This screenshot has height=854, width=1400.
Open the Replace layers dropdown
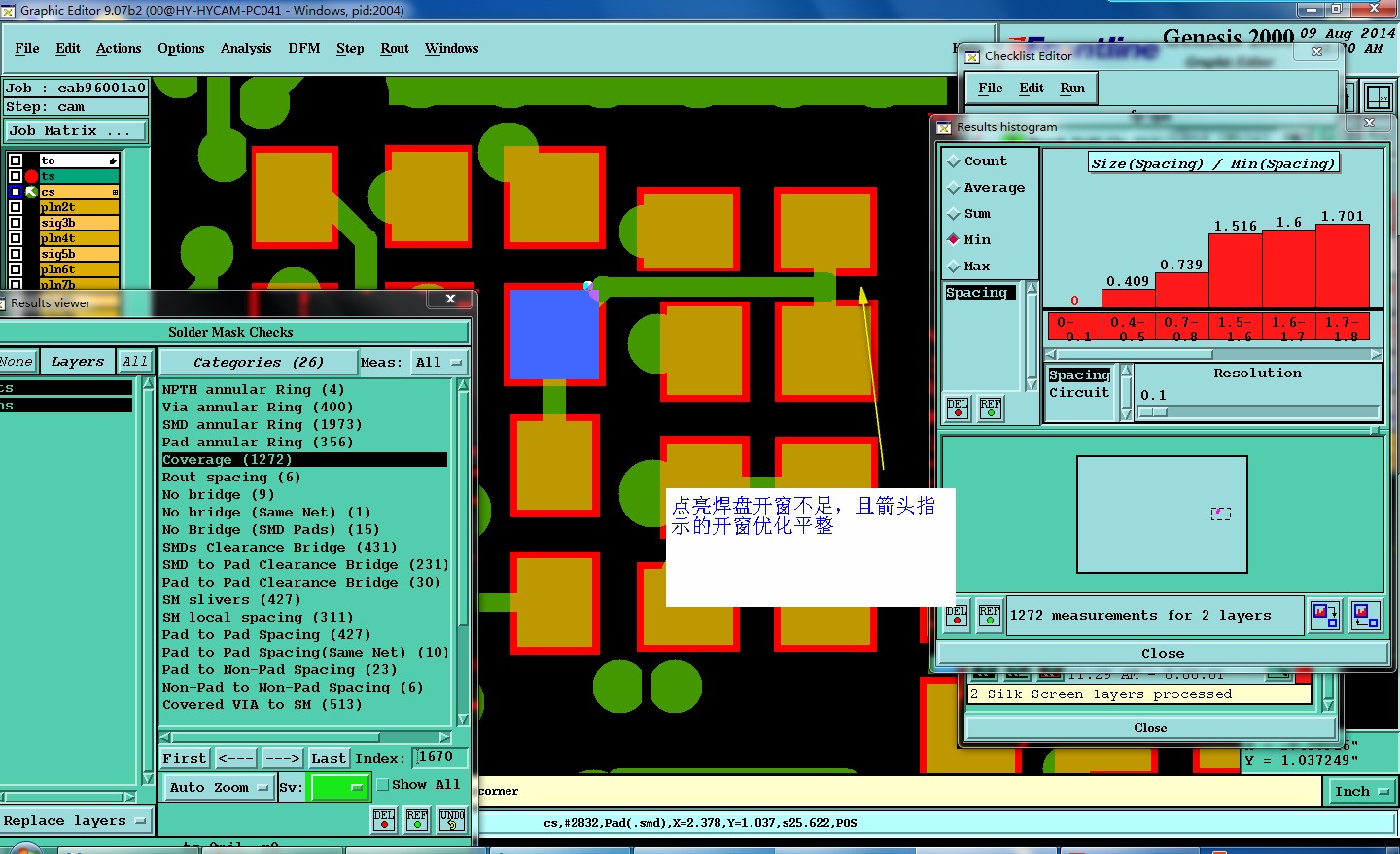point(76,821)
